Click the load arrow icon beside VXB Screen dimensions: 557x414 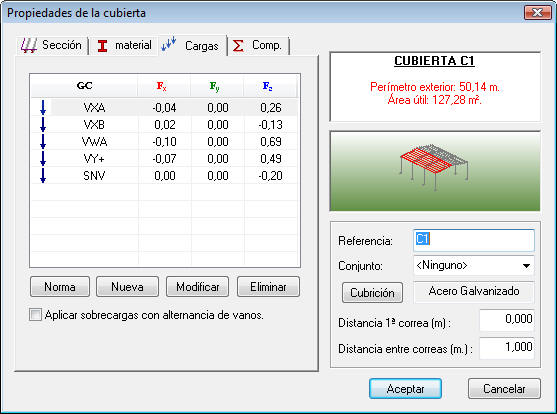pos(43,124)
